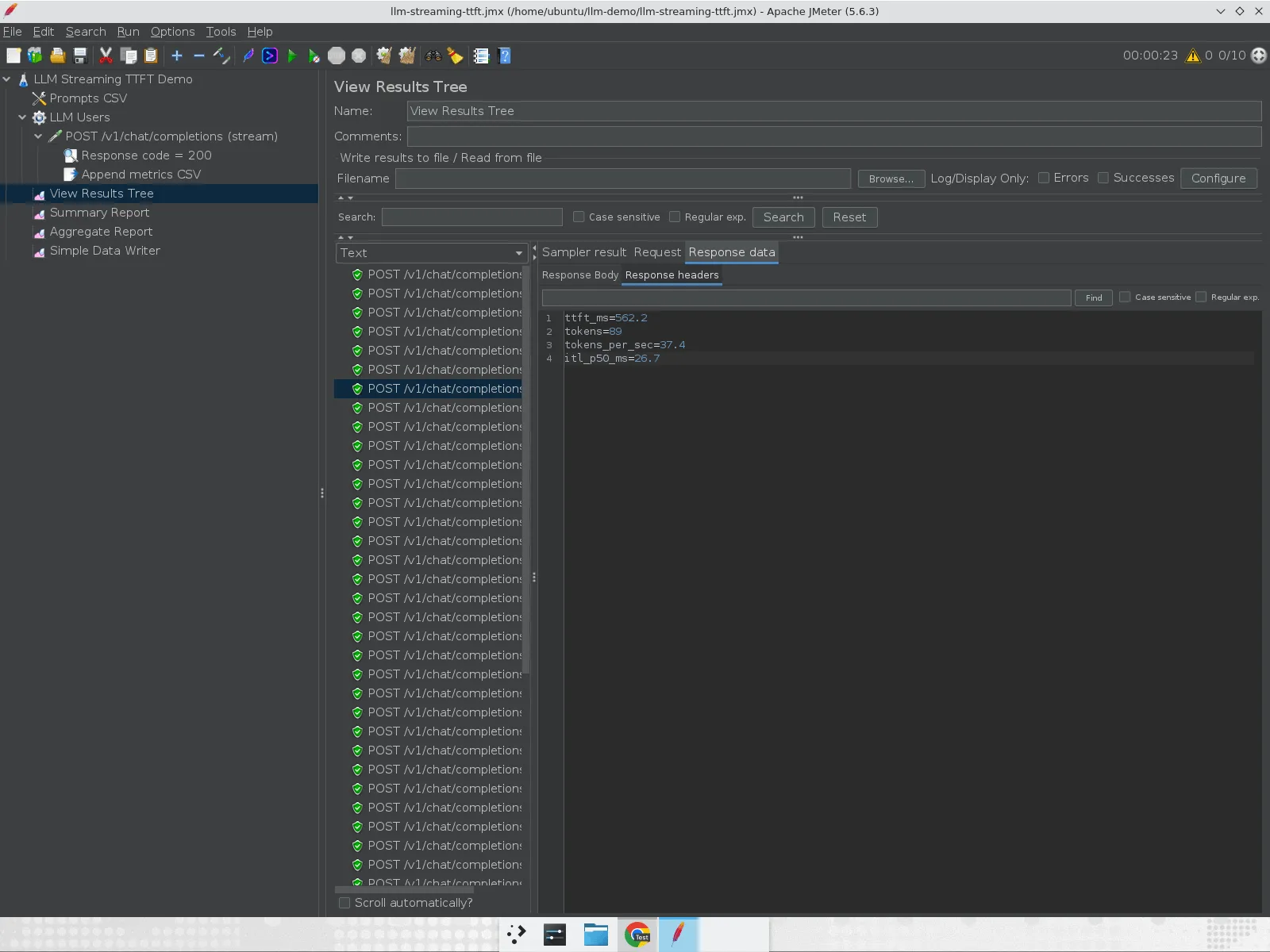Click the Reset button
Viewport: 1270px width, 952px height.
point(849,217)
